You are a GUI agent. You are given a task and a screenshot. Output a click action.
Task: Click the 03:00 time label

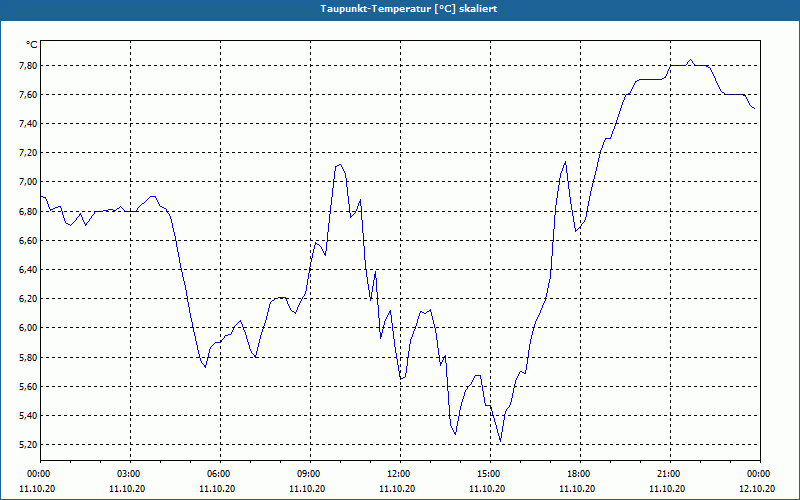point(131,474)
